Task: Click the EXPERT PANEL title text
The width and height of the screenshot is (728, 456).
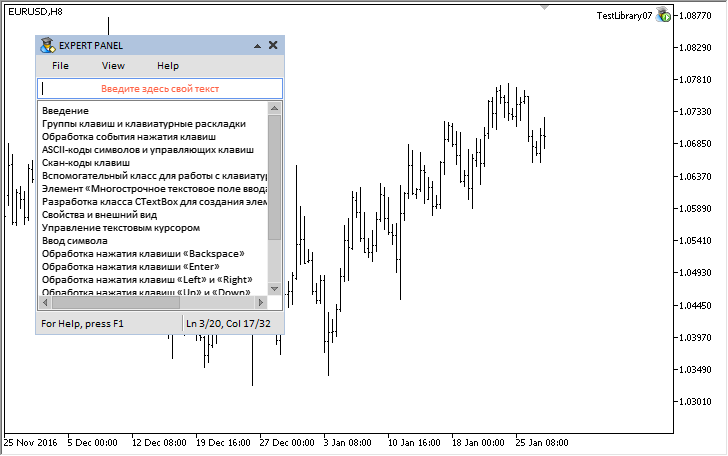Action: tap(91, 46)
